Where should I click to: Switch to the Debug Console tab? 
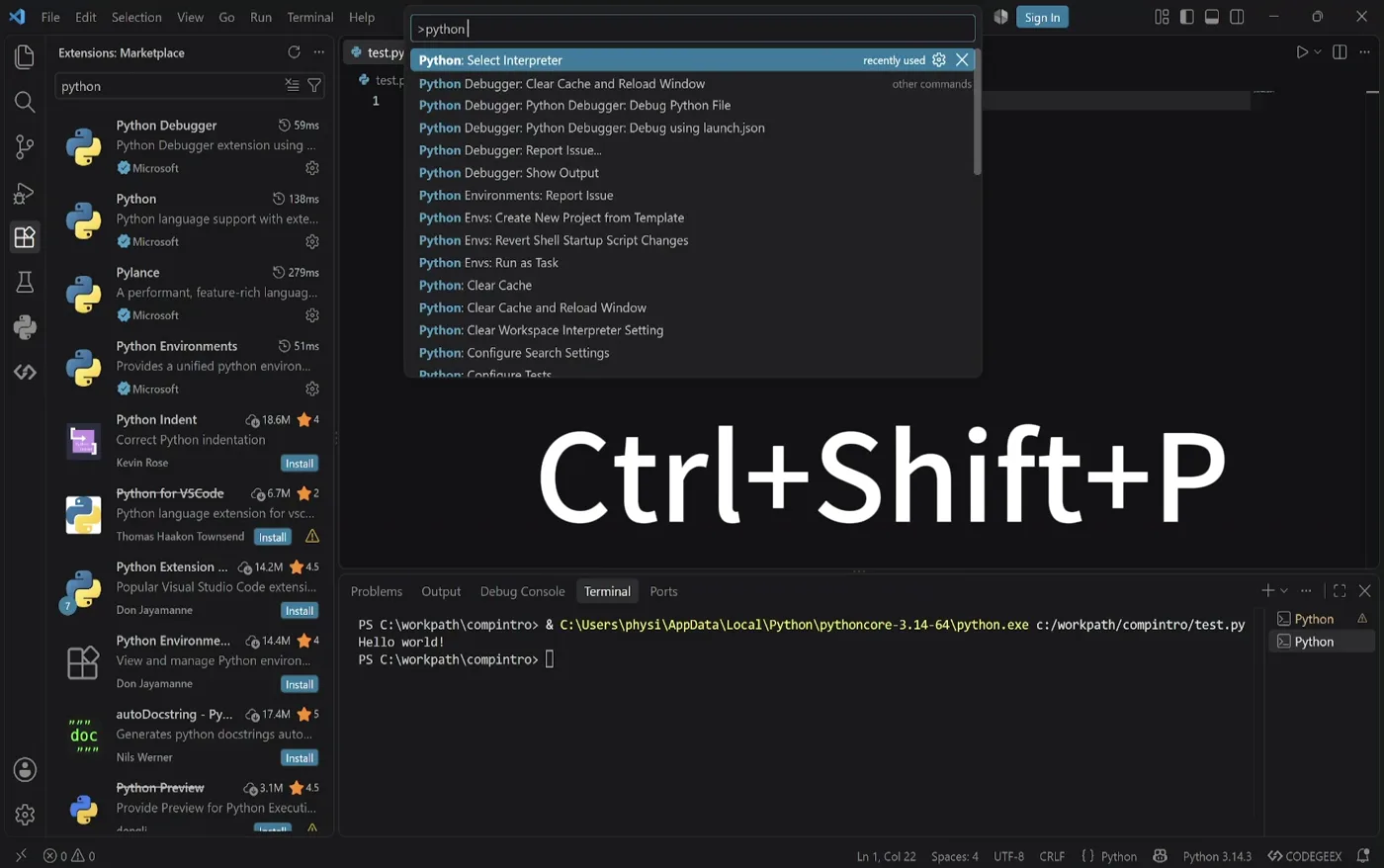pyautogui.click(x=522, y=591)
